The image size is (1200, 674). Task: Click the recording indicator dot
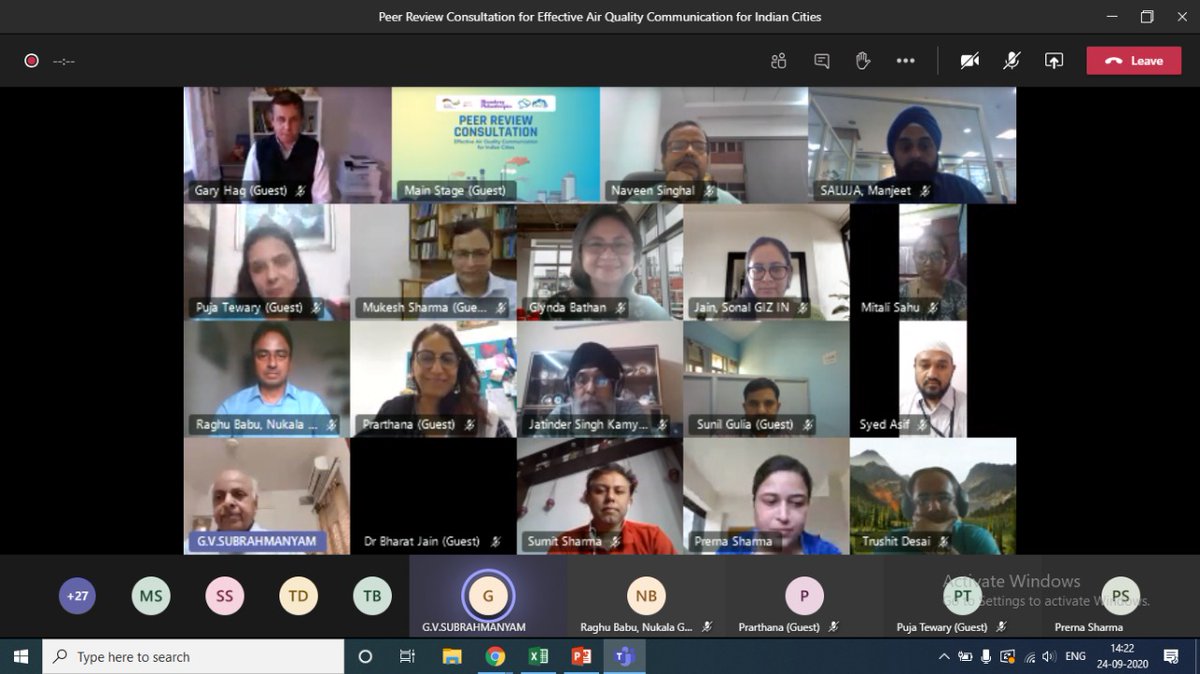pos(31,61)
